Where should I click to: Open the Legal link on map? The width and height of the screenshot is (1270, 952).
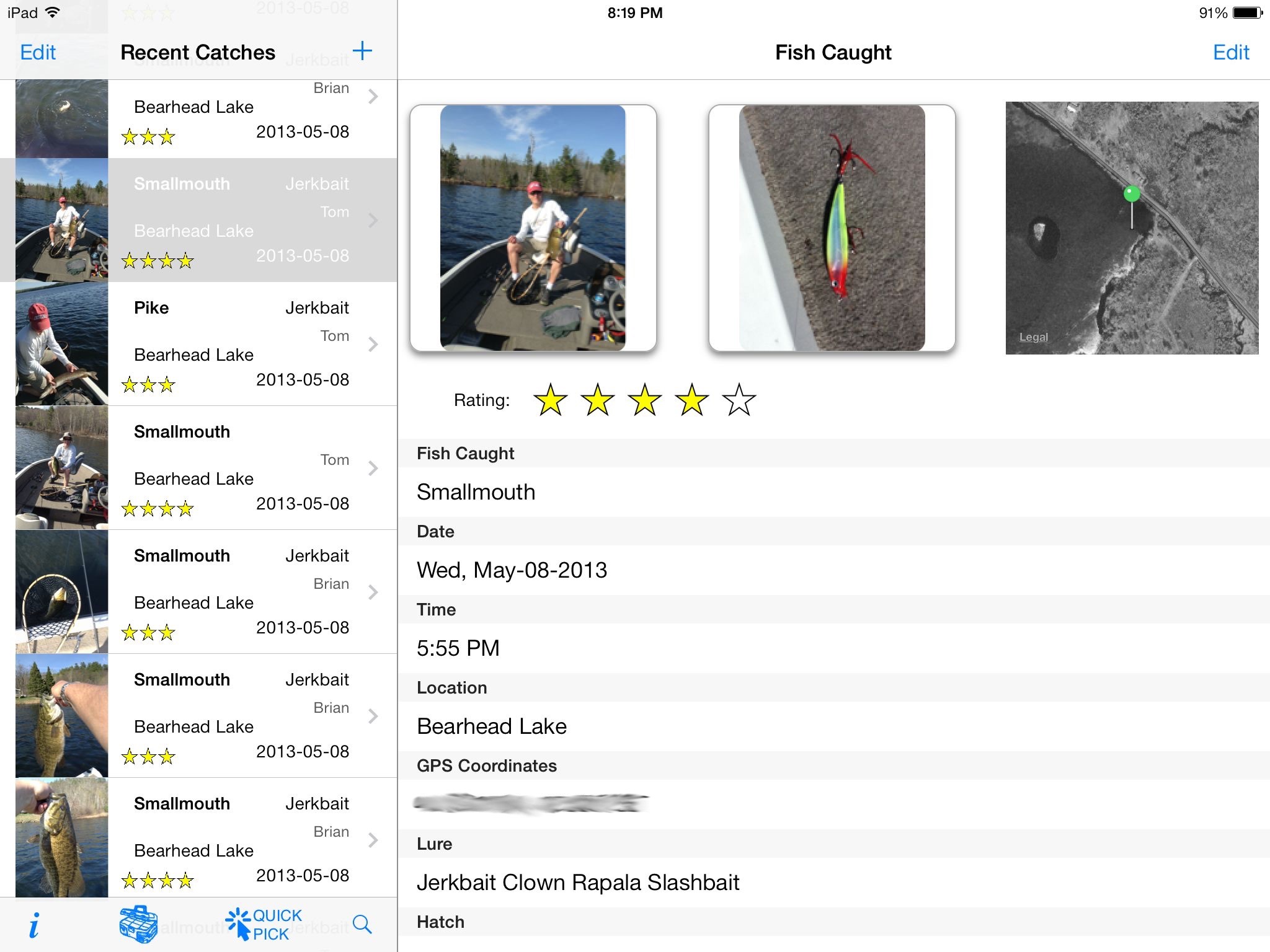1033,337
